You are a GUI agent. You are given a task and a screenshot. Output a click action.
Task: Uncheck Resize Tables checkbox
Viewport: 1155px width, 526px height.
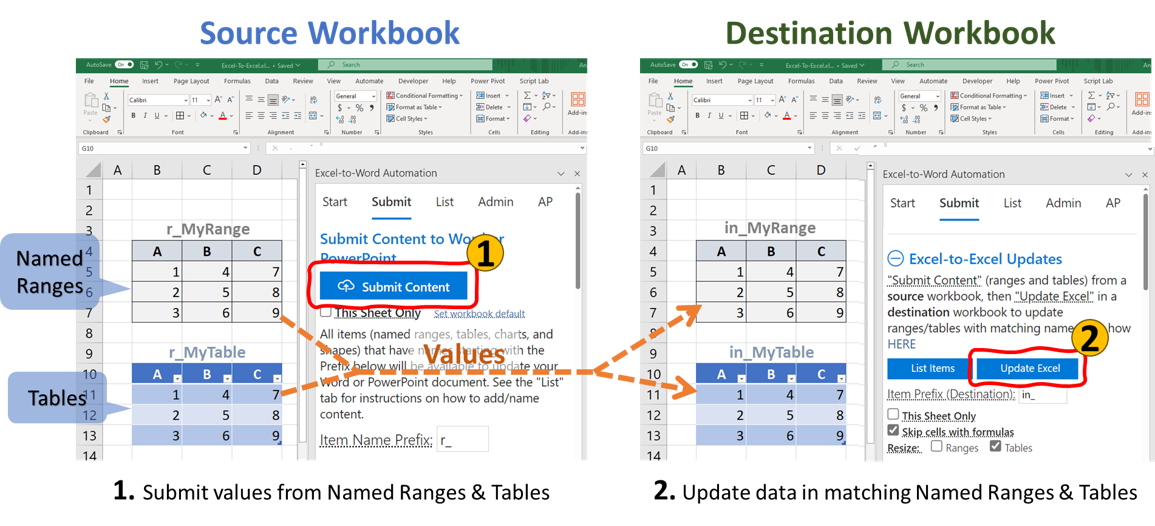click(x=995, y=446)
